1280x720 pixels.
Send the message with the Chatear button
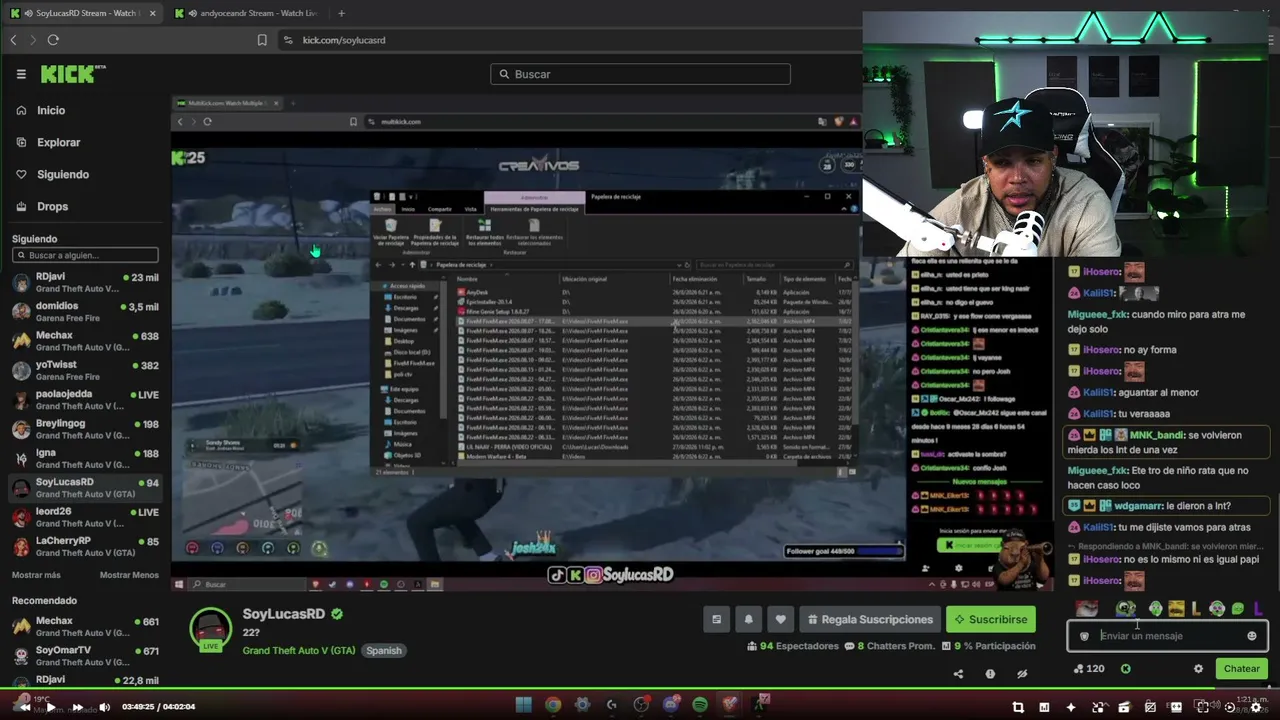1242,669
